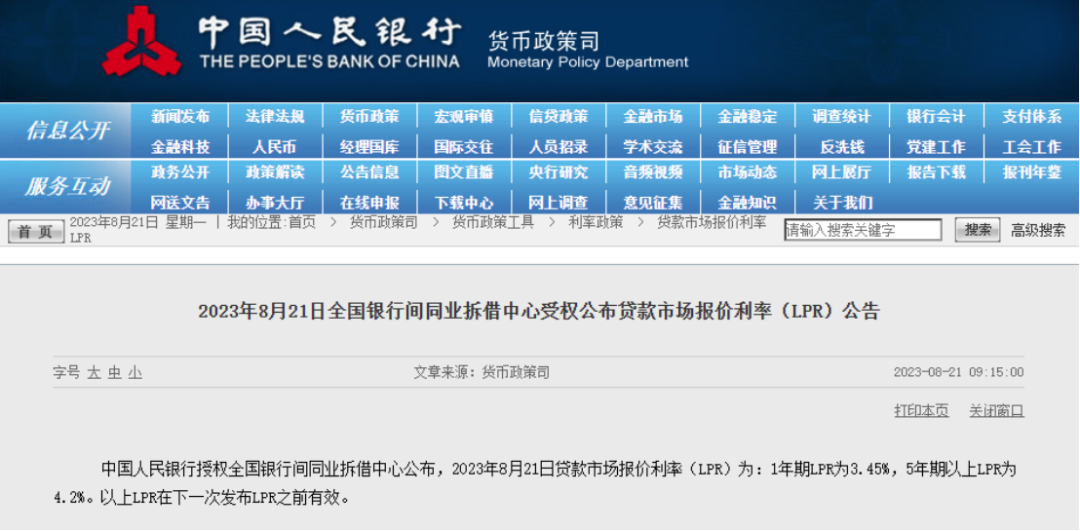
Task: Open the 报刊年鉴 menu item
Action: pos(1031,172)
